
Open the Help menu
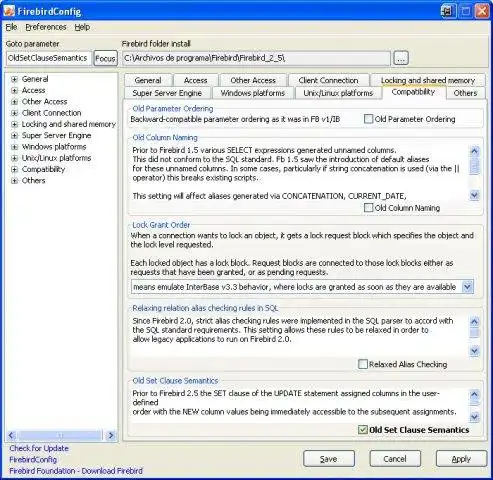pos(82,27)
